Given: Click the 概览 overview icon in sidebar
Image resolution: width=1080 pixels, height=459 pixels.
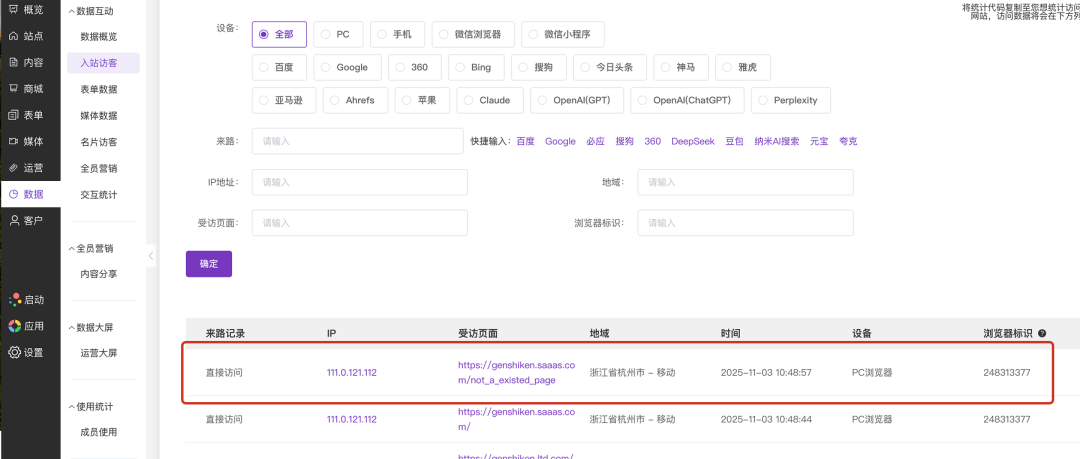Looking at the screenshot, I should pyautogui.click(x=14, y=9).
